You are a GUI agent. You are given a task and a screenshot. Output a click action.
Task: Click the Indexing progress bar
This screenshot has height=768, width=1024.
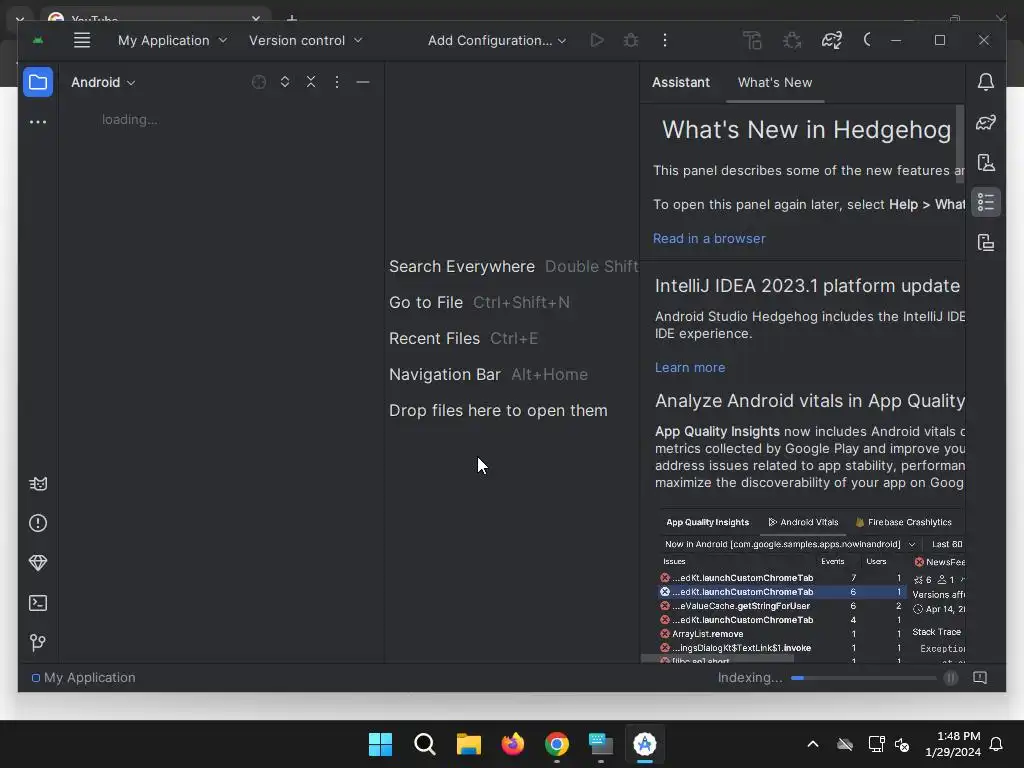tap(863, 678)
